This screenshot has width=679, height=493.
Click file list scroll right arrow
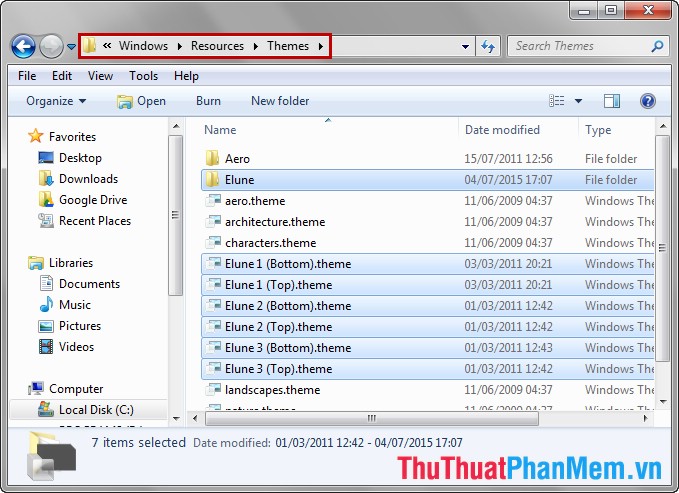click(646, 418)
